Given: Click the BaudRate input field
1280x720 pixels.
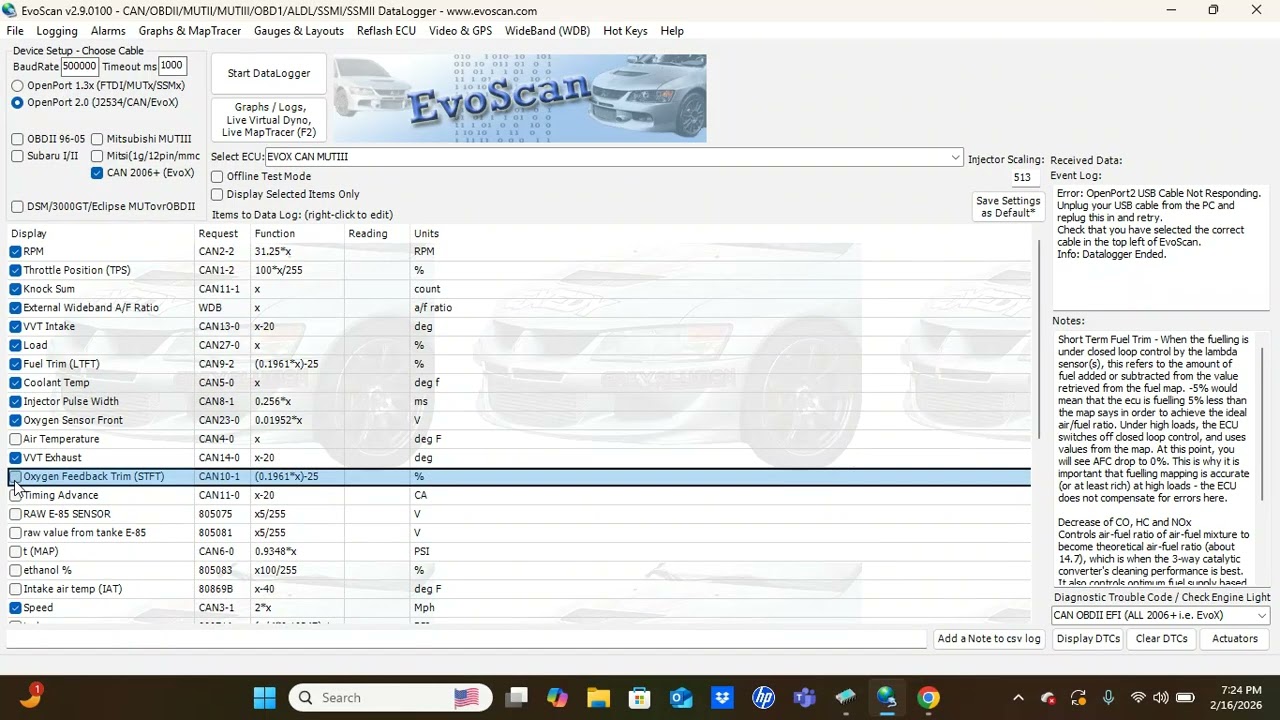Looking at the screenshot, I should click(x=79, y=66).
